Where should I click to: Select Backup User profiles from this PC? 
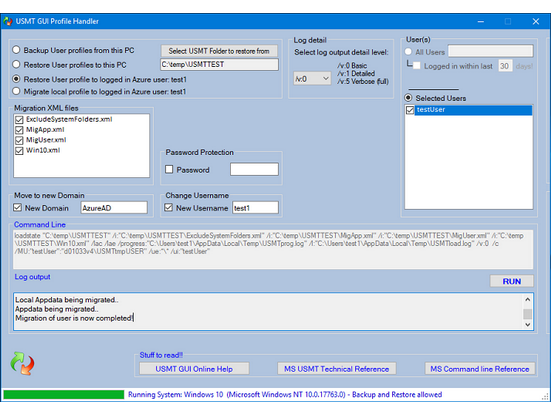click(x=16, y=50)
